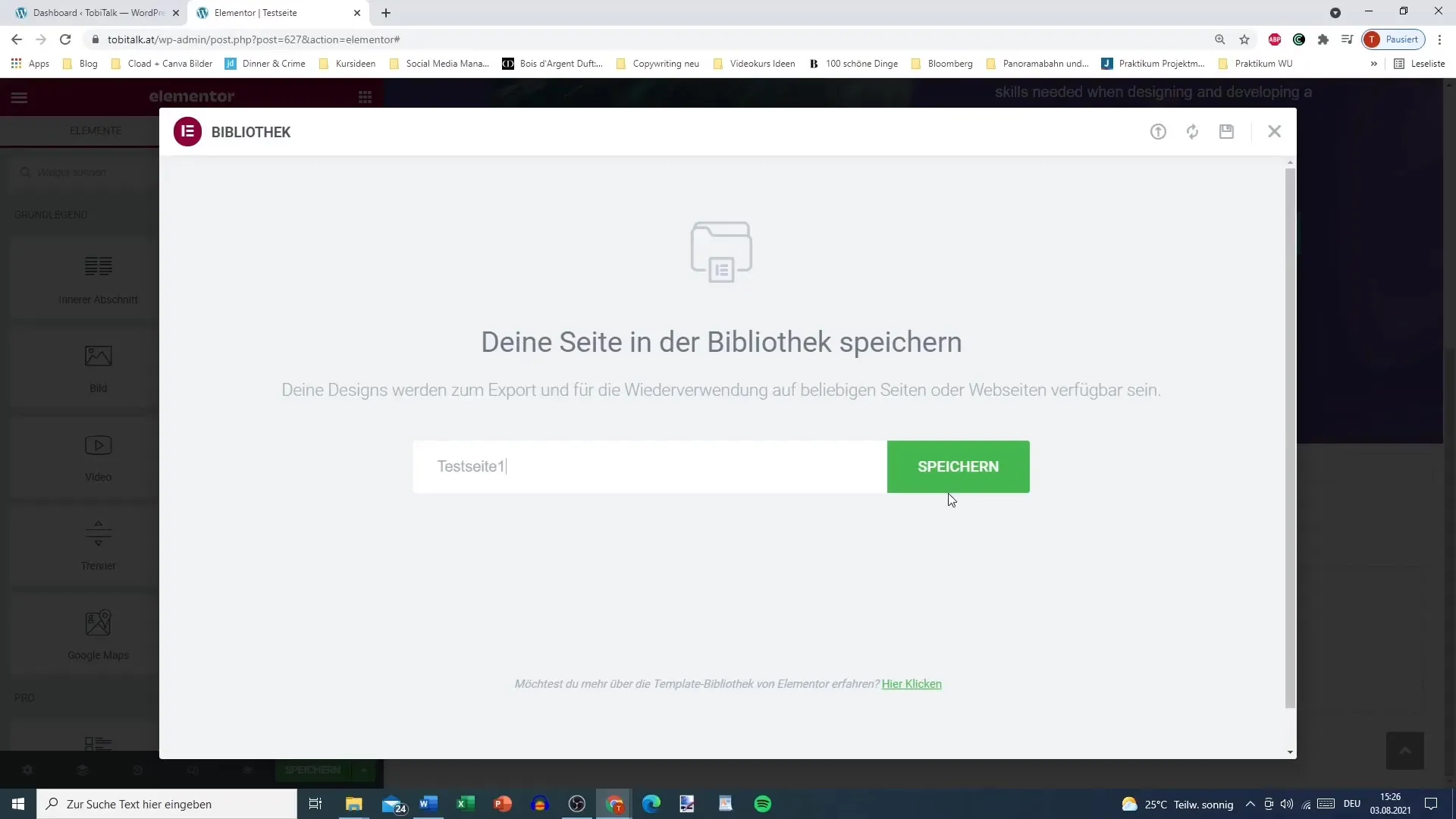Open the Leseliste reading list
1456x819 pixels.
coord(1420,64)
